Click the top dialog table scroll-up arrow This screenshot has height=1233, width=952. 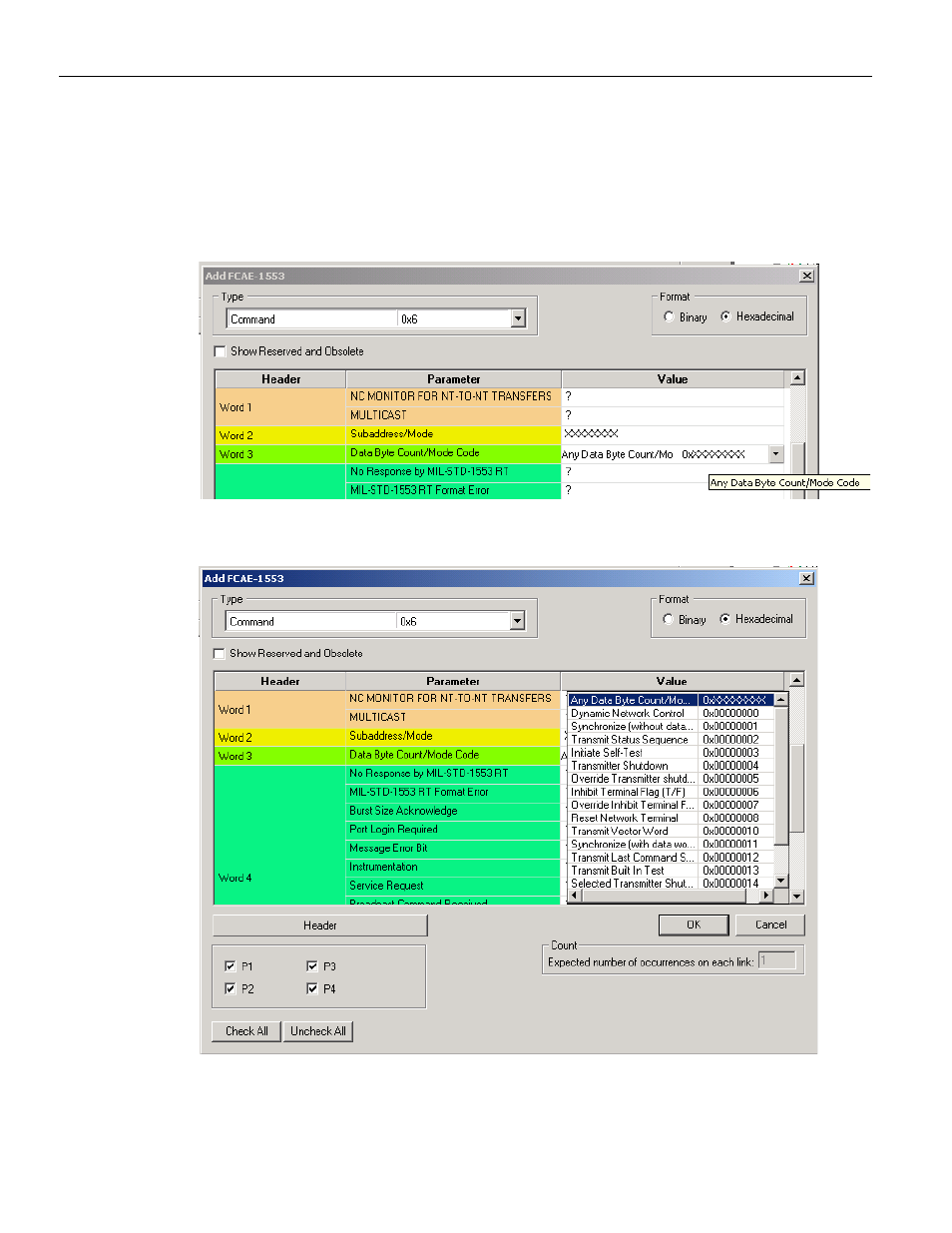tap(797, 377)
